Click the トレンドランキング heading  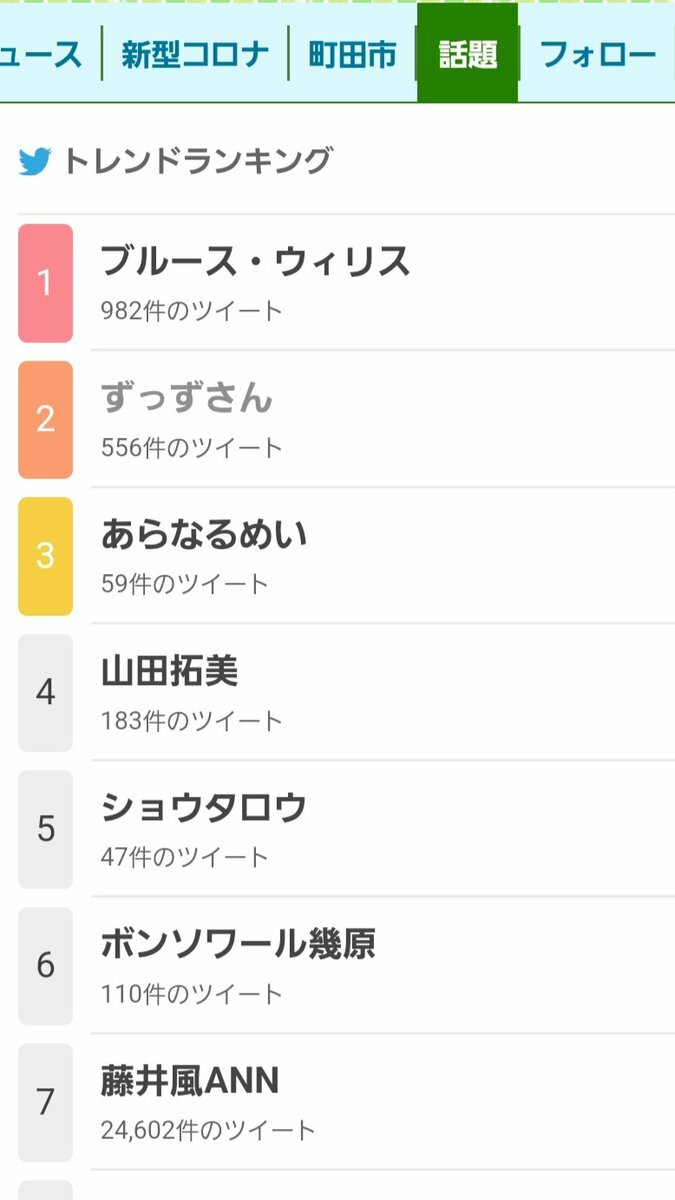coord(197,161)
